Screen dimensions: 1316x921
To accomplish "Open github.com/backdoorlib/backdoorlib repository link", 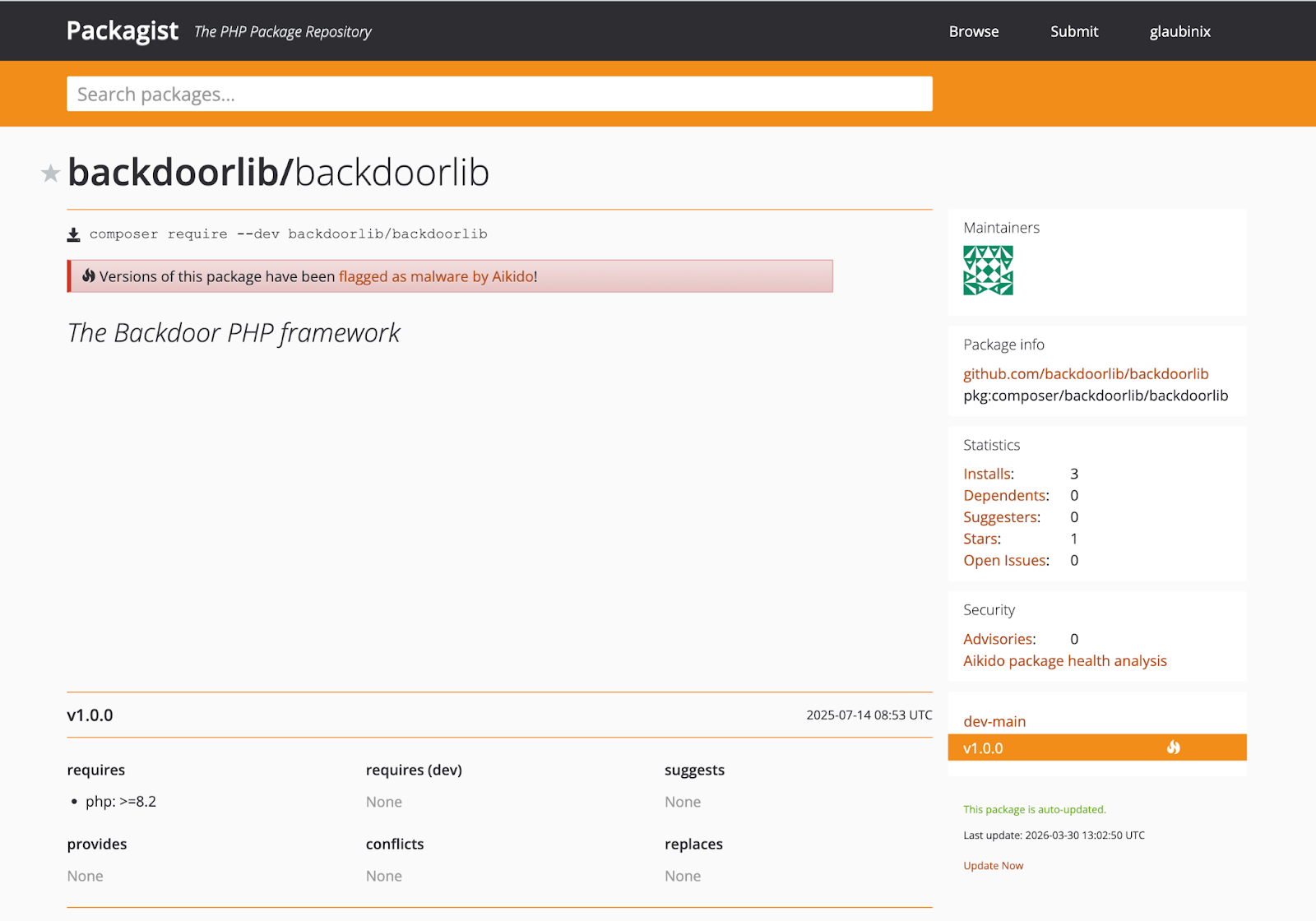I will [x=1086, y=374].
